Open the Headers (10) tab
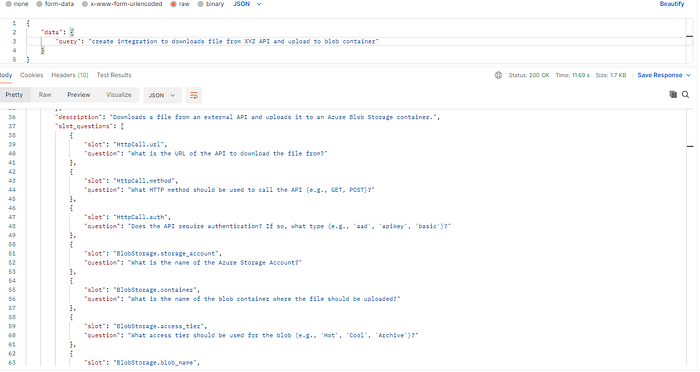 coord(70,75)
